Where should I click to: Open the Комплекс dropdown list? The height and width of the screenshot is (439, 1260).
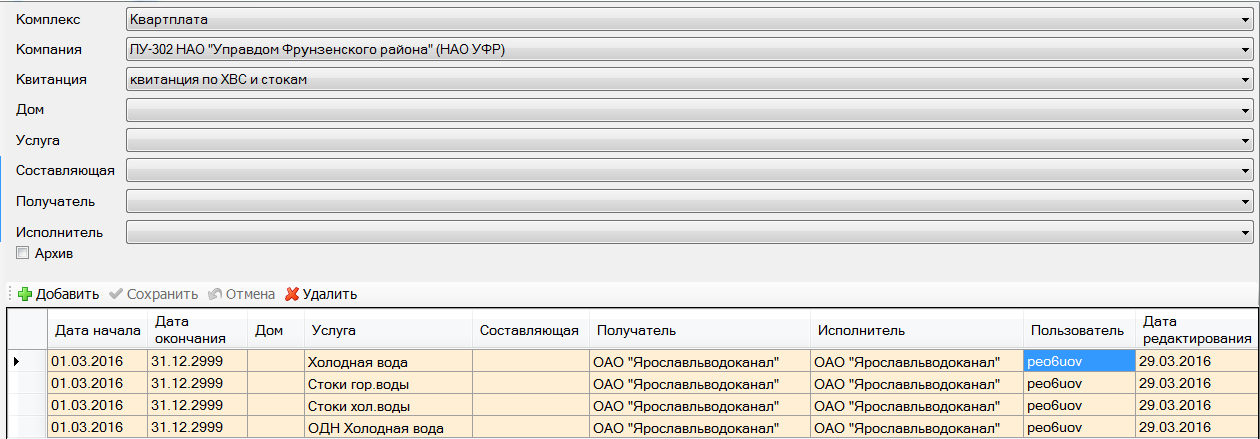(1246, 19)
